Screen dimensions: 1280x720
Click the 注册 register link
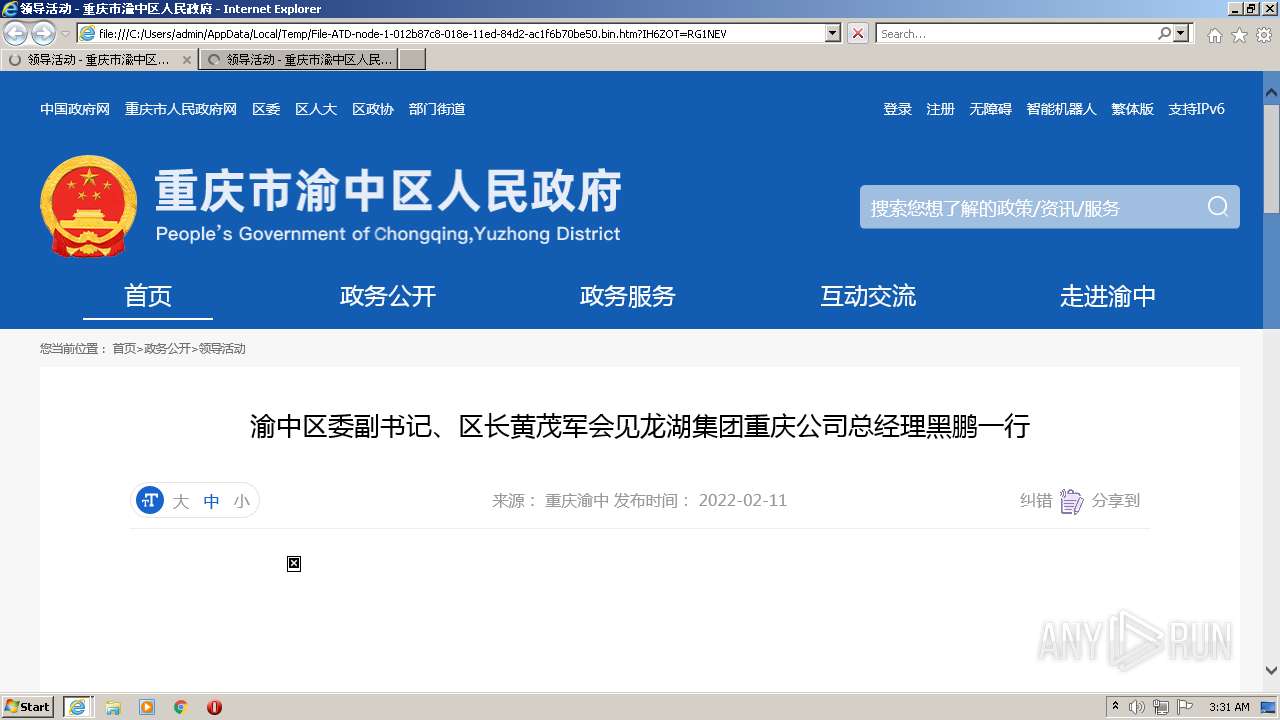(940, 109)
